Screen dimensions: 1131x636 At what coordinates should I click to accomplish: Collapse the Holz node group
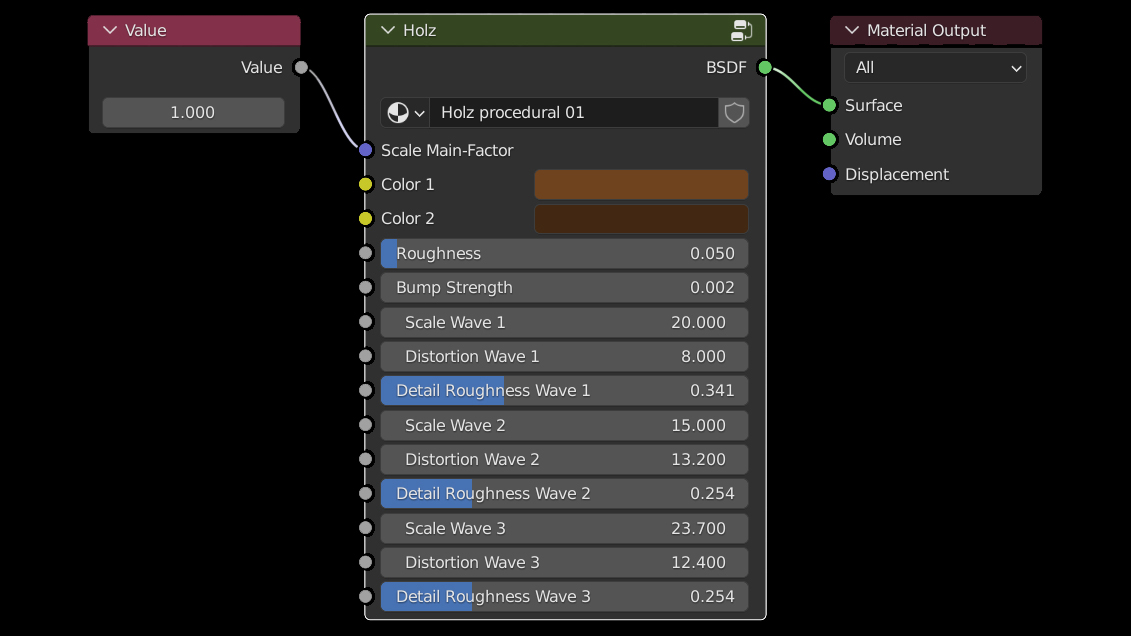pyautogui.click(x=388, y=30)
